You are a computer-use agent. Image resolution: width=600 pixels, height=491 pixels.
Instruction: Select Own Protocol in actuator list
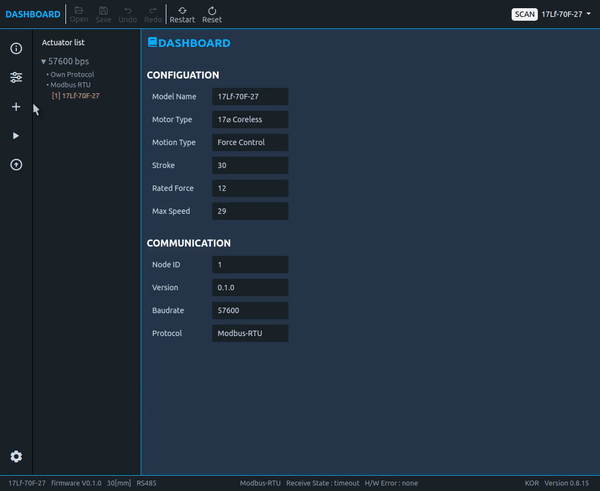click(72, 74)
